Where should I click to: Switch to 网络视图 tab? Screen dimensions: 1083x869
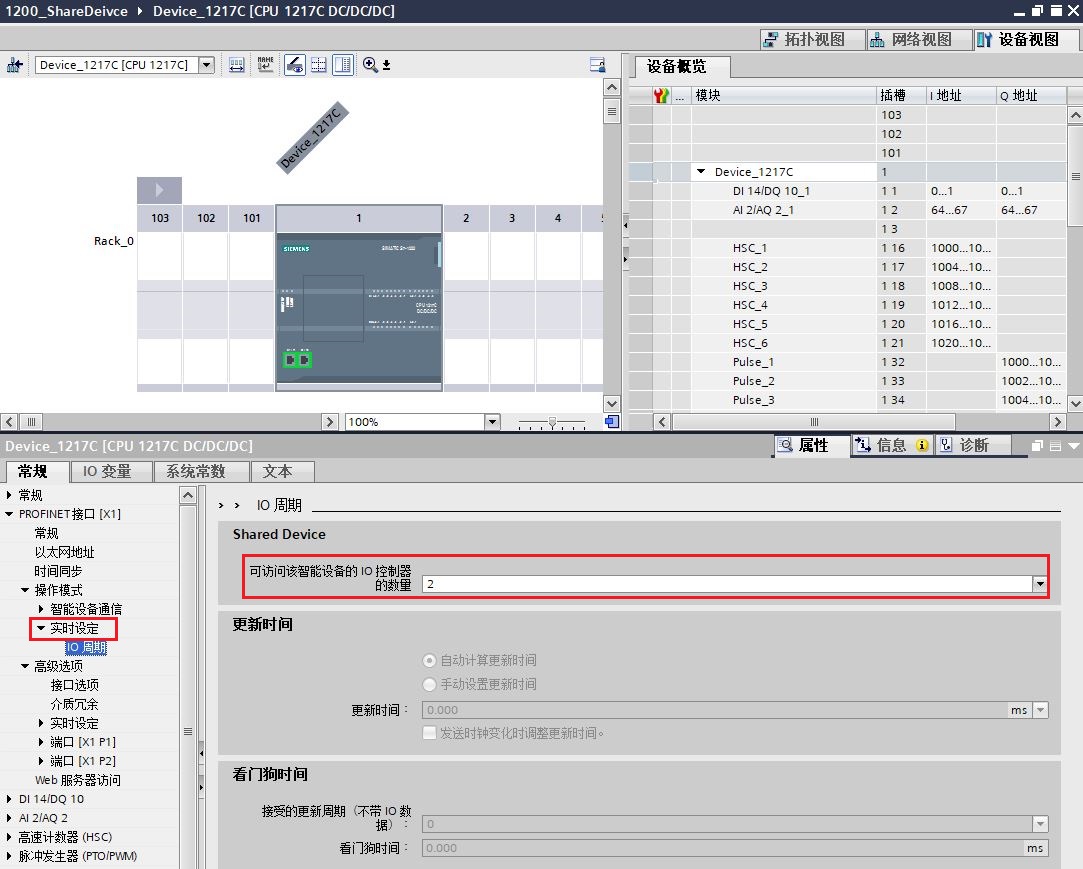919,39
